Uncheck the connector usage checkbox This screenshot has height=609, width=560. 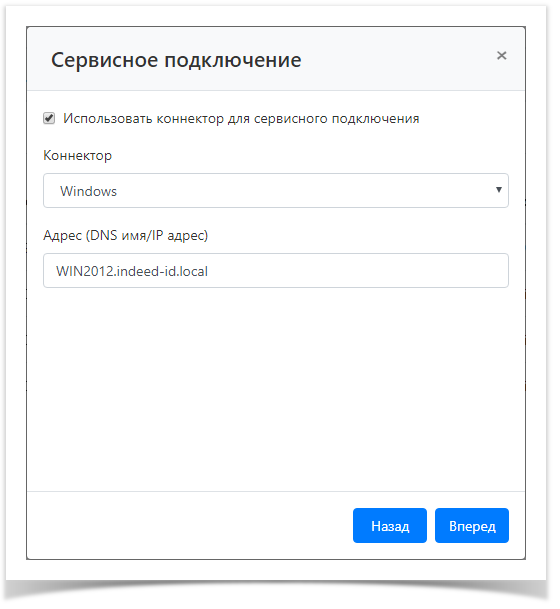point(49,118)
